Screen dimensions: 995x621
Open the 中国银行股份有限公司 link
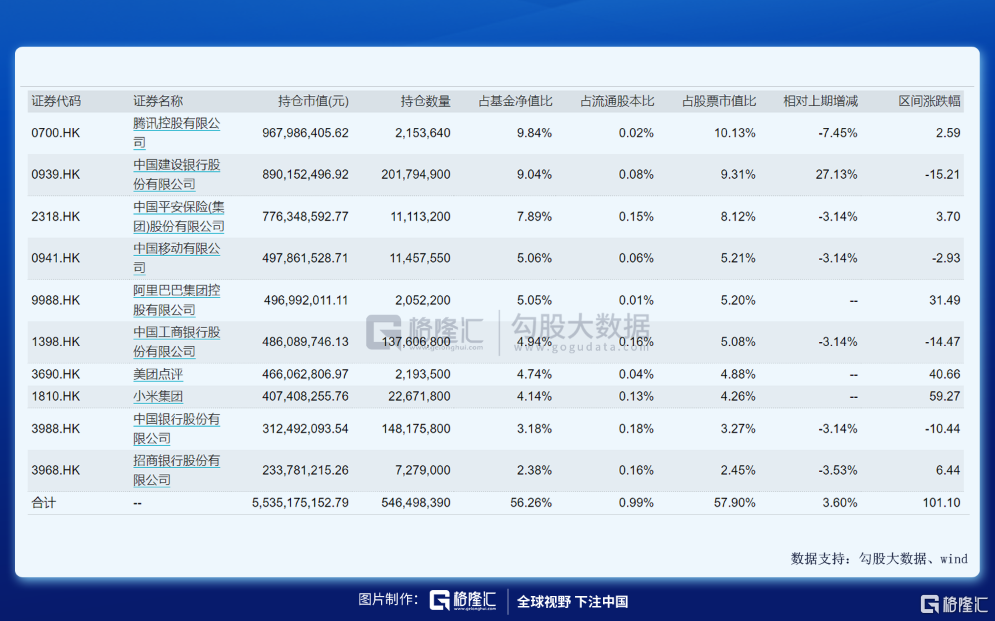pos(176,429)
